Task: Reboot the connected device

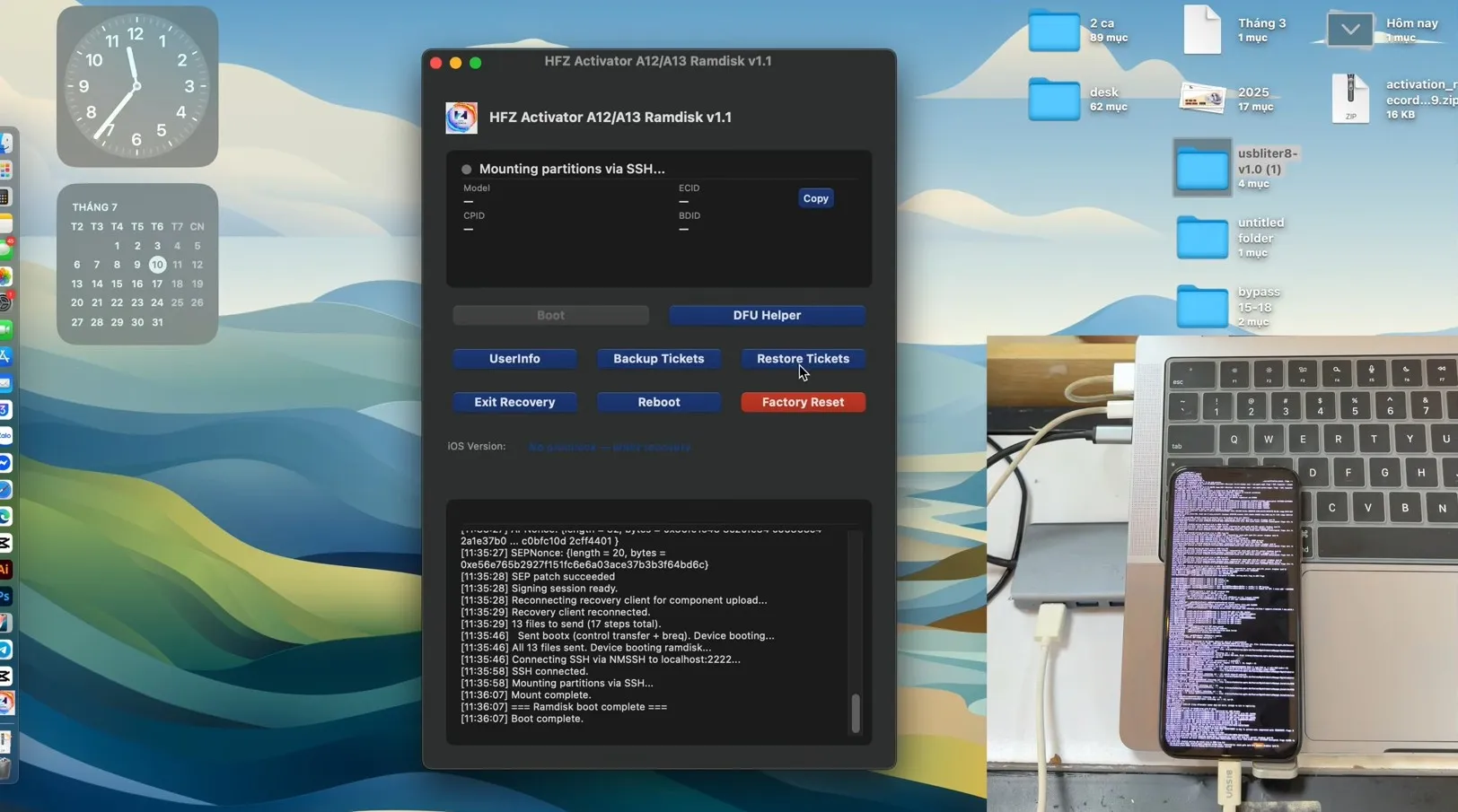Action: pos(658,402)
